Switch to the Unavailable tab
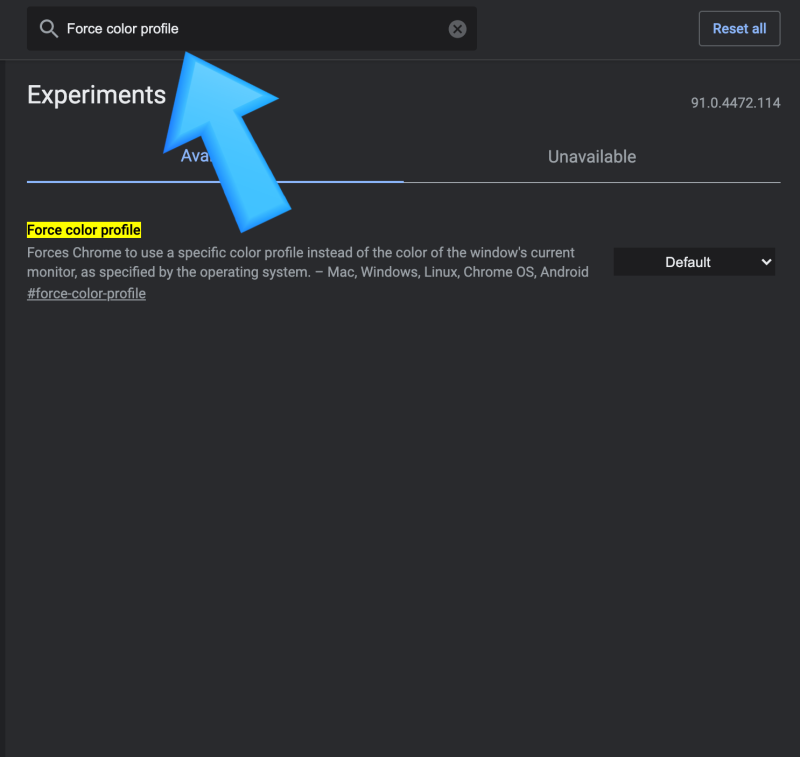Image resolution: width=800 pixels, height=757 pixels. coord(592,157)
